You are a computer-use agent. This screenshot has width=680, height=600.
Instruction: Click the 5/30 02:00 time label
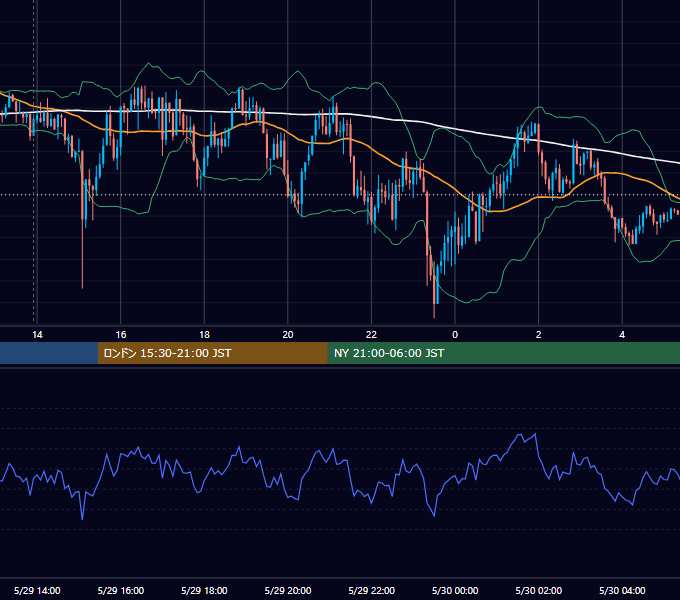pos(539,590)
